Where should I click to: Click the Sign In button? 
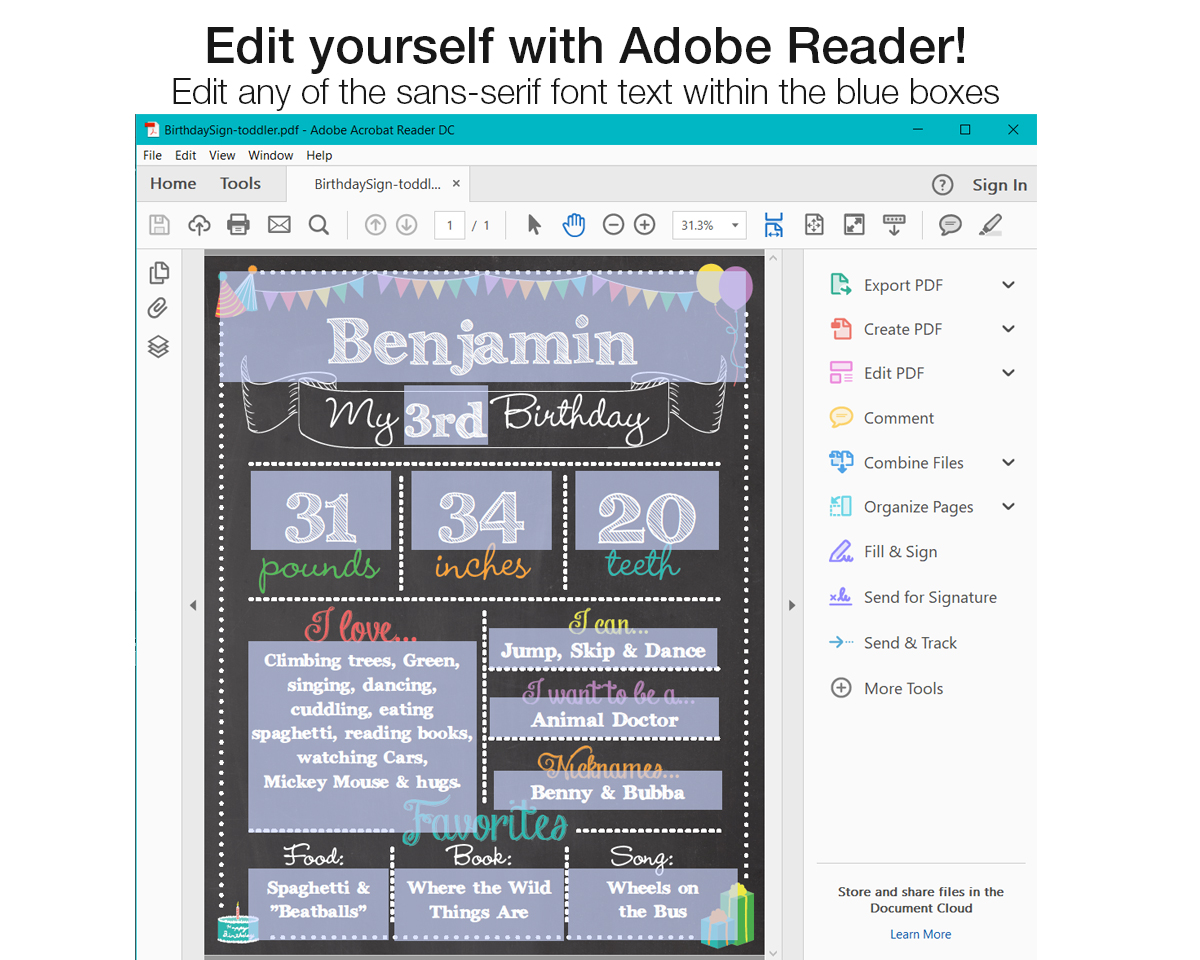(x=999, y=185)
